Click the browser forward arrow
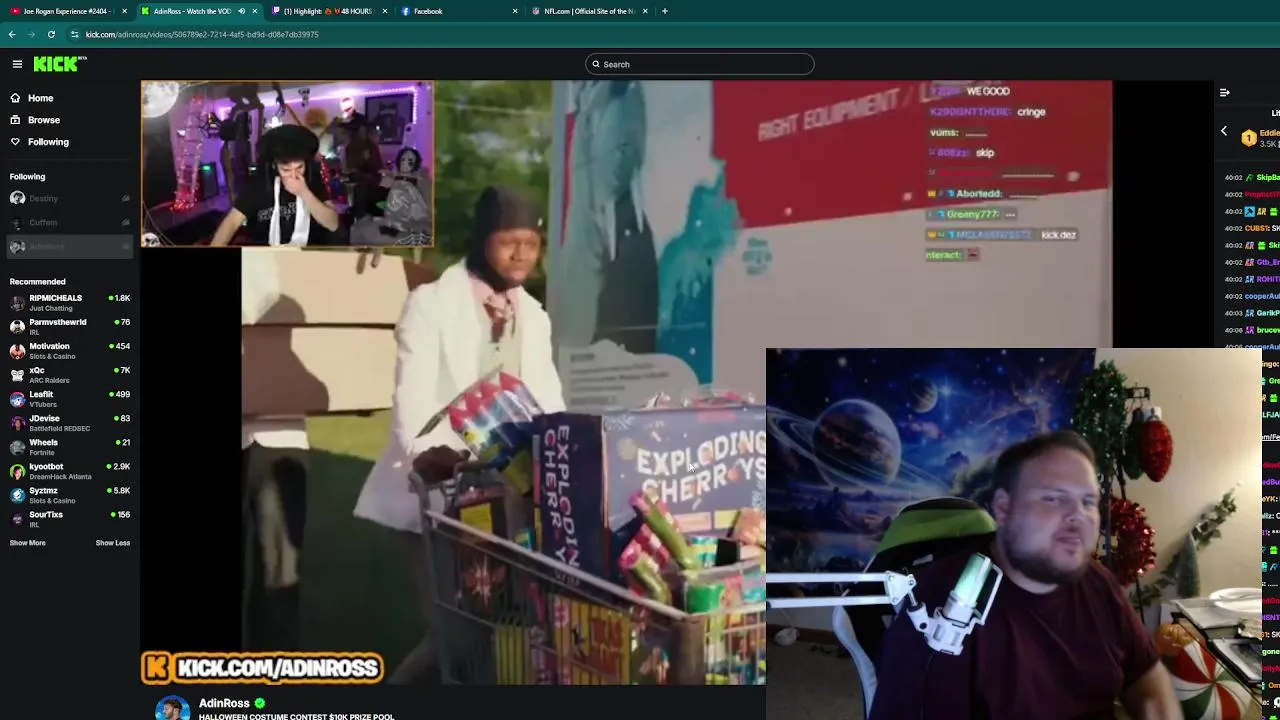The image size is (1280, 720). point(31,34)
